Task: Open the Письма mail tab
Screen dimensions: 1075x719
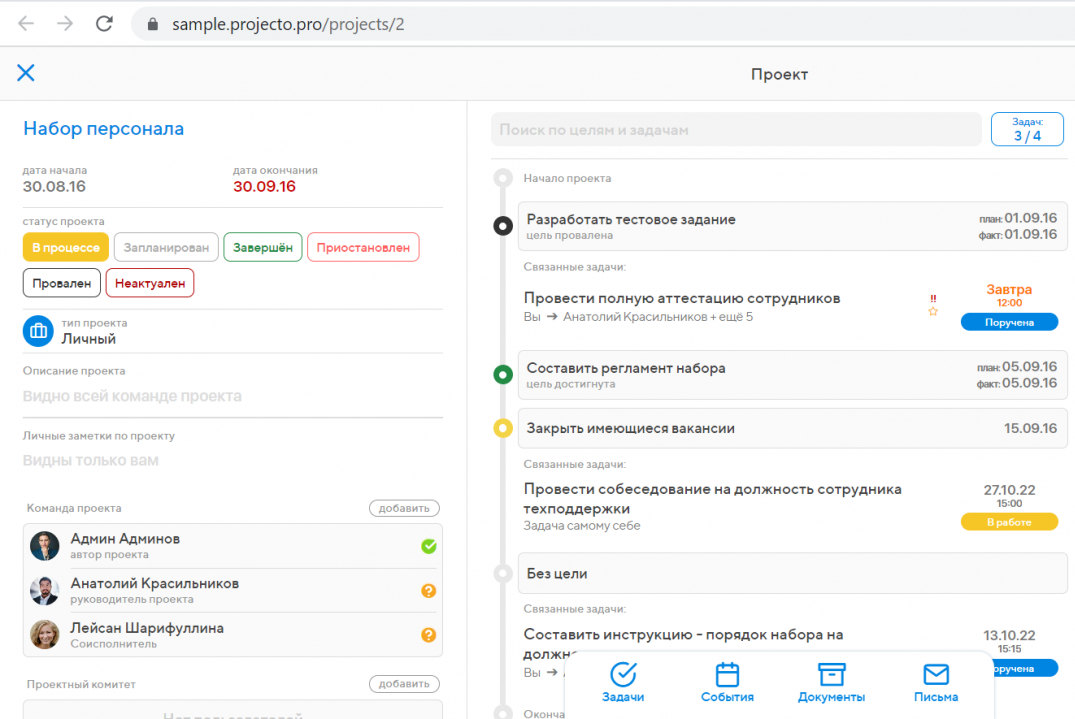Action: pyautogui.click(x=936, y=683)
